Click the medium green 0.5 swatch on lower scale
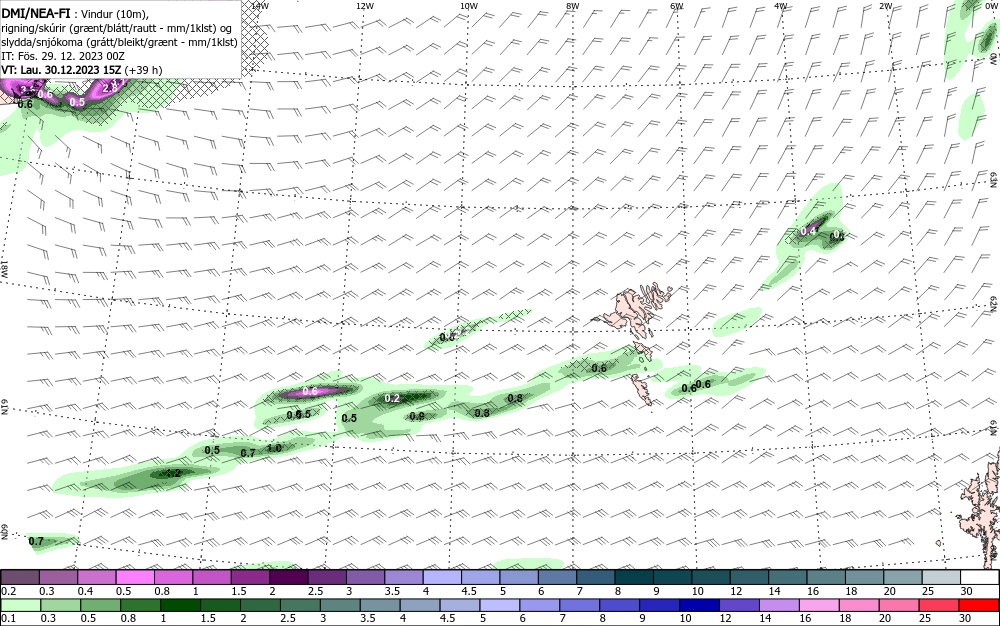The image size is (1000, 626). coord(100,605)
